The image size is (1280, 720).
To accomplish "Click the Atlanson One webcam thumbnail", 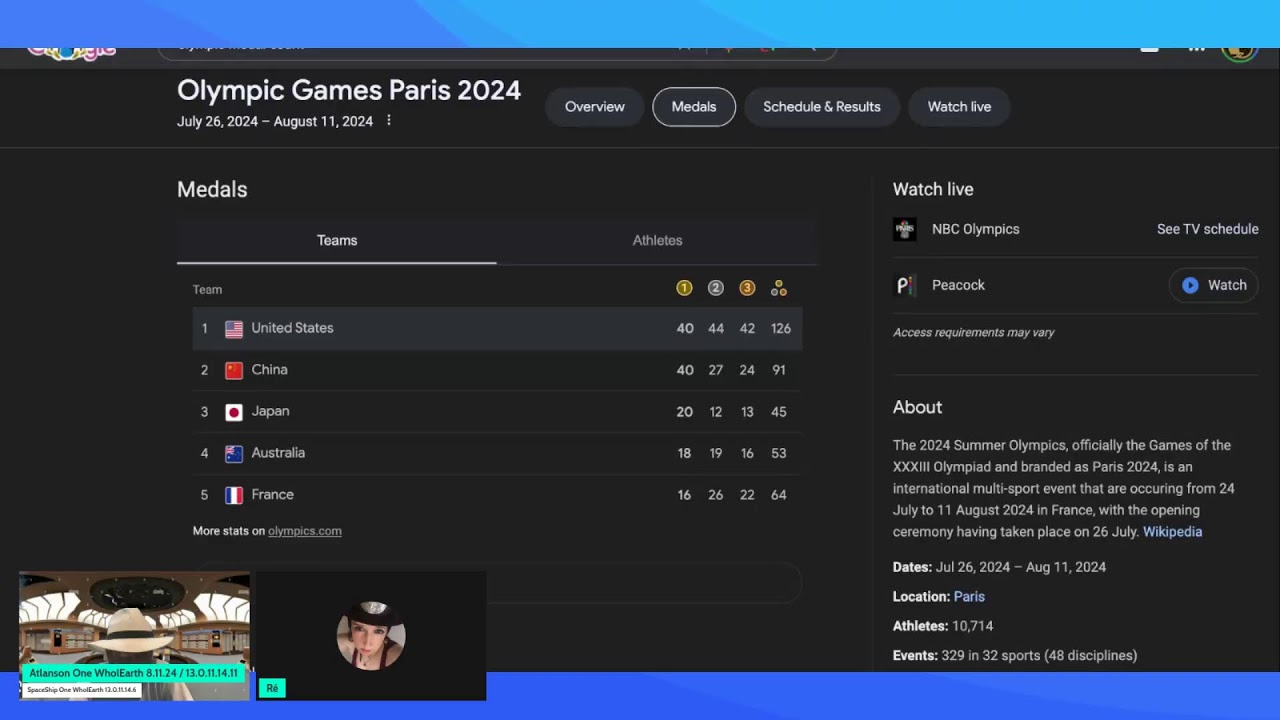I will pos(134,635).
